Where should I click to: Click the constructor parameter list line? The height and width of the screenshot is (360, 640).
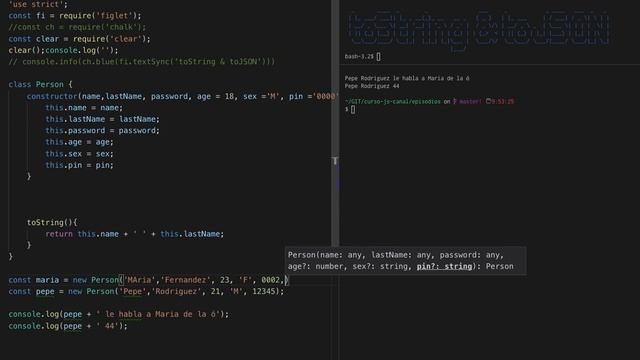(181, 96)
